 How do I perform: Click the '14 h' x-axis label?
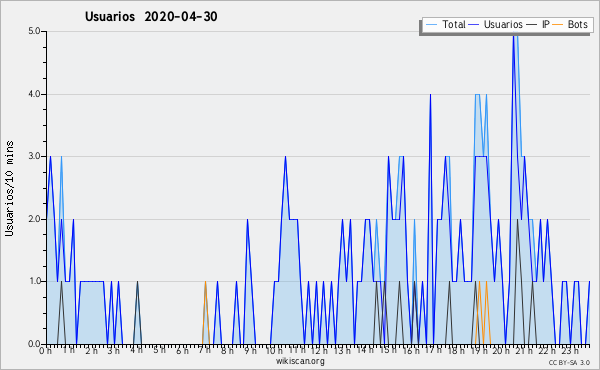[365, 350]
